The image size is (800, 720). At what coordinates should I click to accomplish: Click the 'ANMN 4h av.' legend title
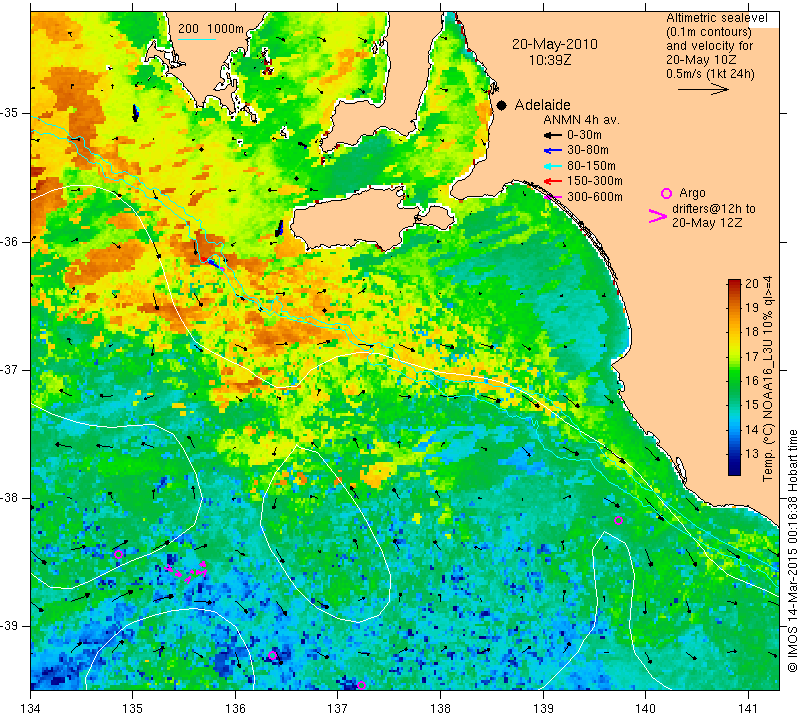(x=581, y=120)
